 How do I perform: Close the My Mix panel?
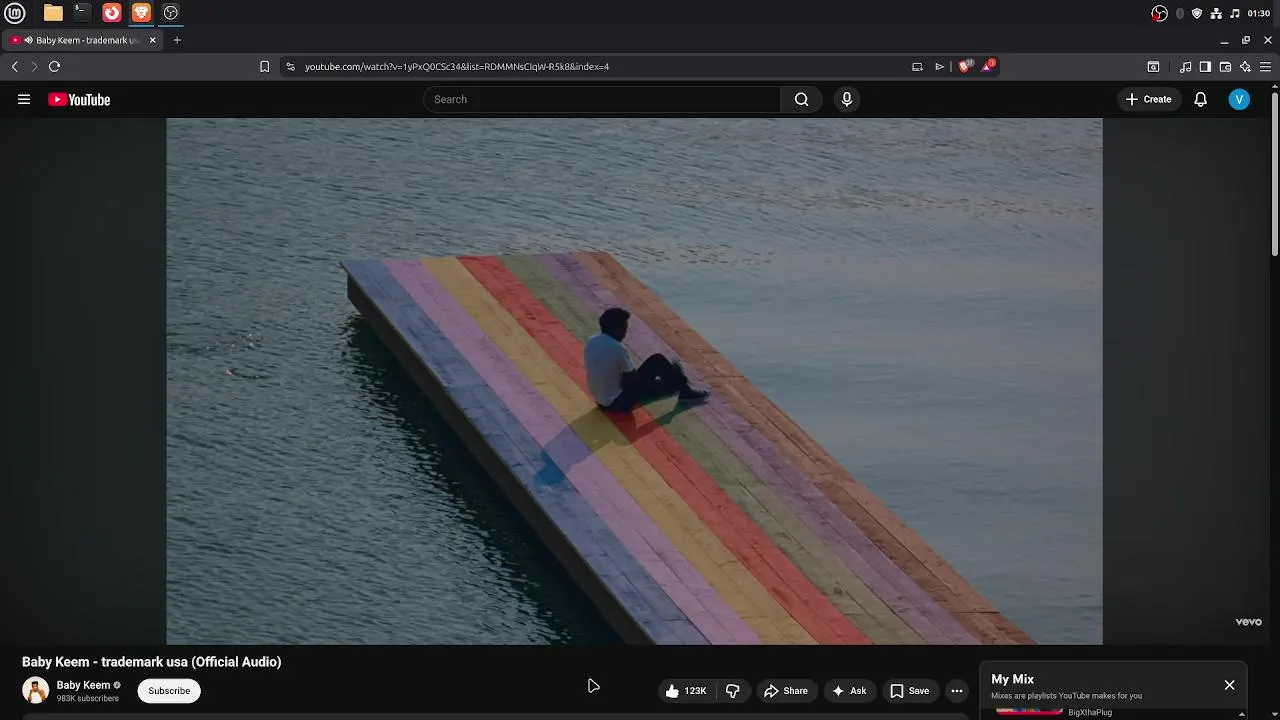tap(1229, 685)
